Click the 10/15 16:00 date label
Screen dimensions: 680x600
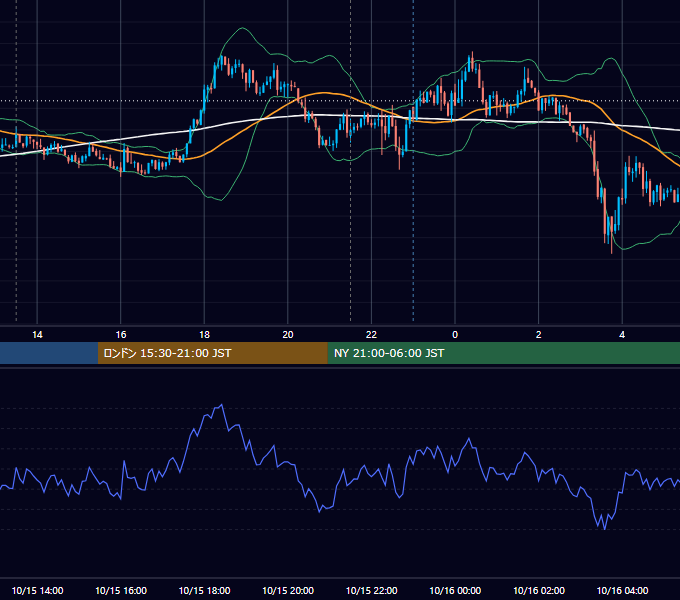click(121, 590)
